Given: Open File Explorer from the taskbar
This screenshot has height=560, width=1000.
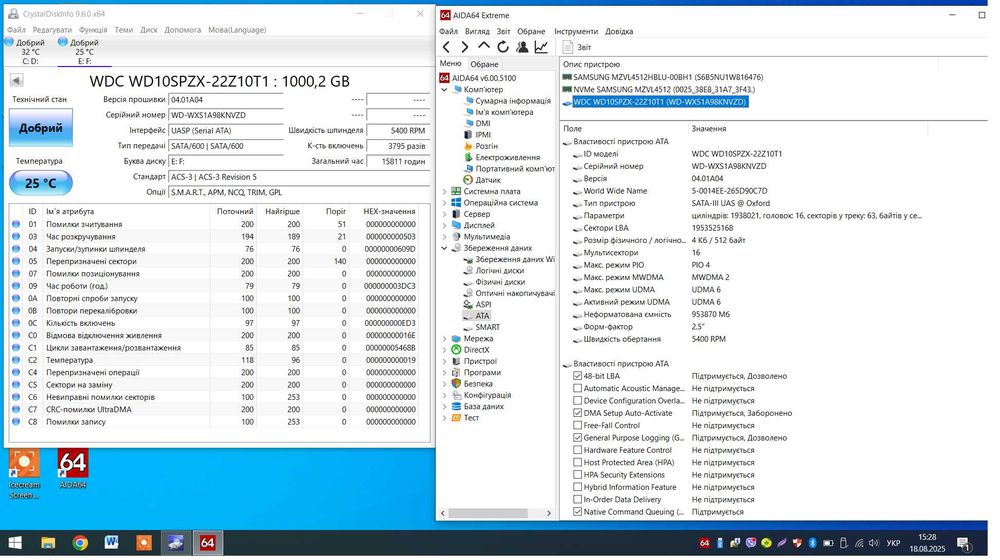Looking at the screenshot, I should click(48, 543).
